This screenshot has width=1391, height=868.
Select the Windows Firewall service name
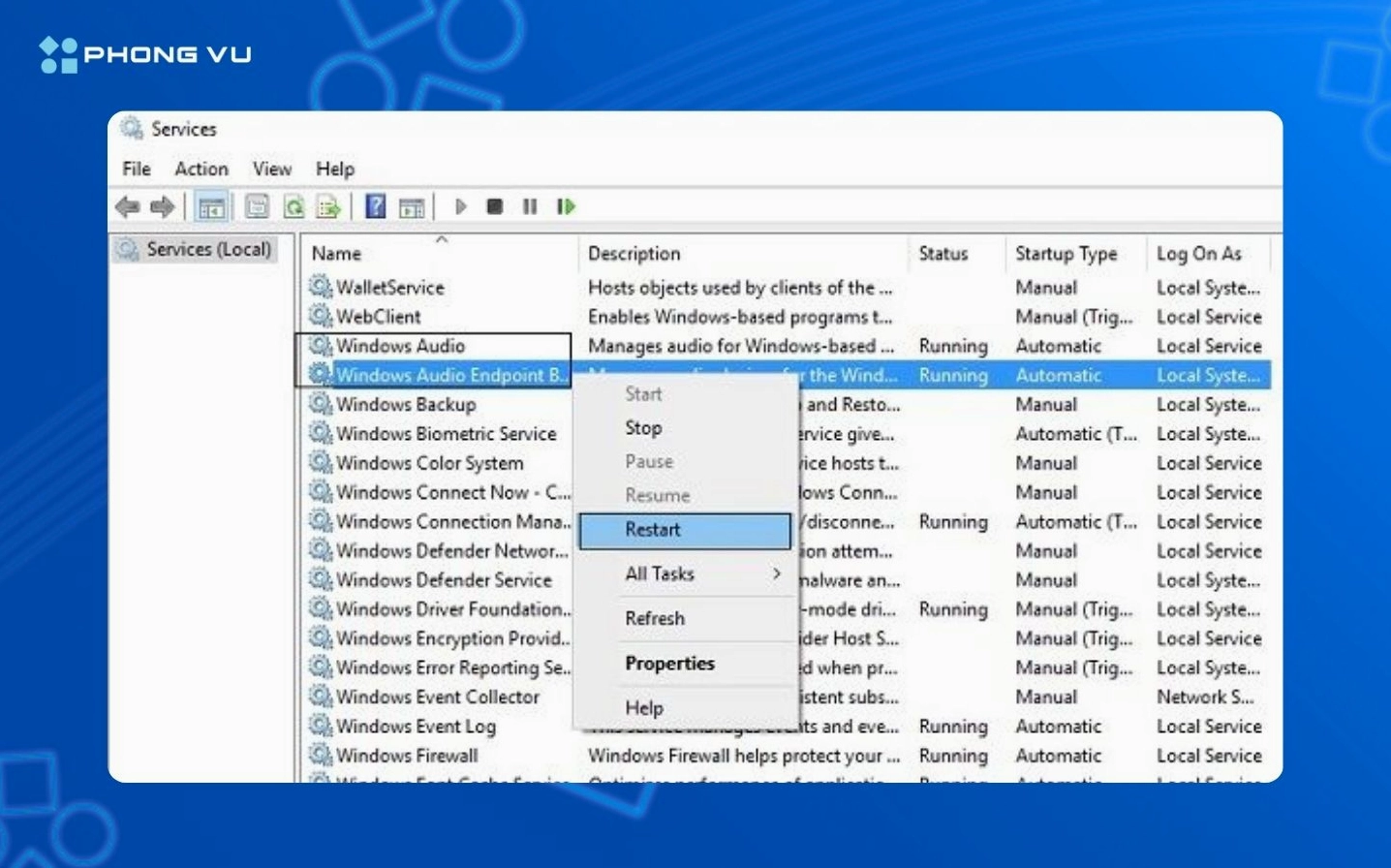pyautogui.click(x=407, y=755)
